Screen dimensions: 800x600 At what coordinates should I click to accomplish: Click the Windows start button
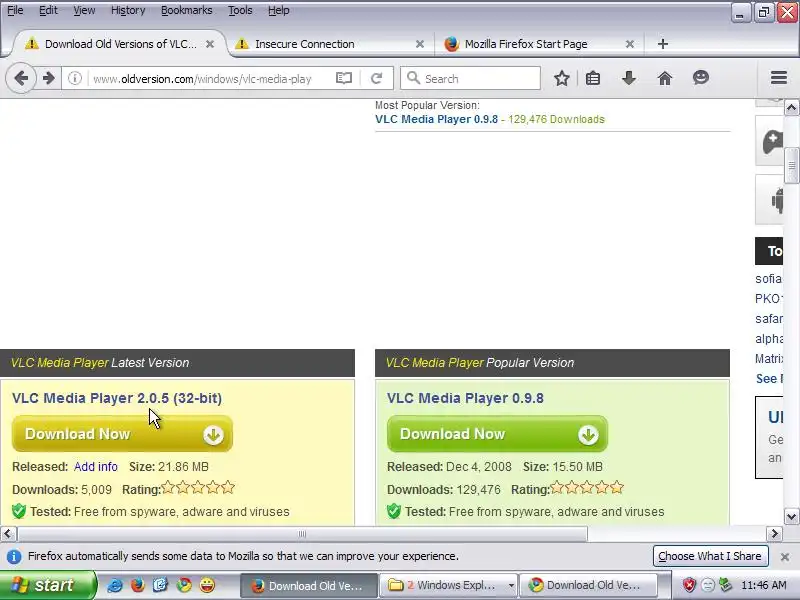point(47,585)
